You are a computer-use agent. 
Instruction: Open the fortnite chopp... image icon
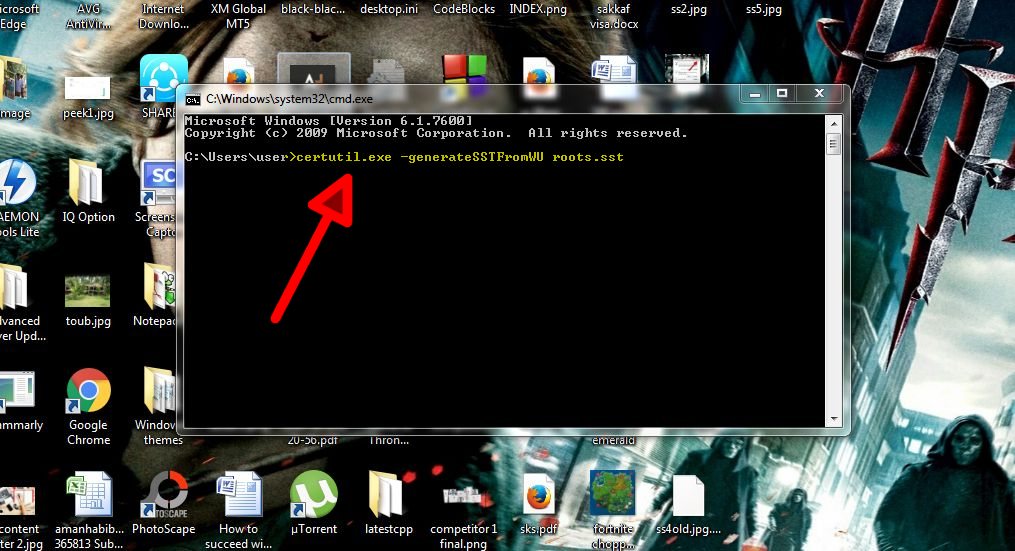tap(612, 493)
